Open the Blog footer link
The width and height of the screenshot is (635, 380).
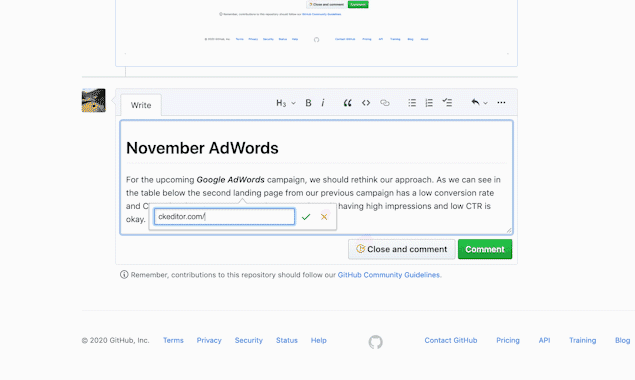tap(622, 340)
